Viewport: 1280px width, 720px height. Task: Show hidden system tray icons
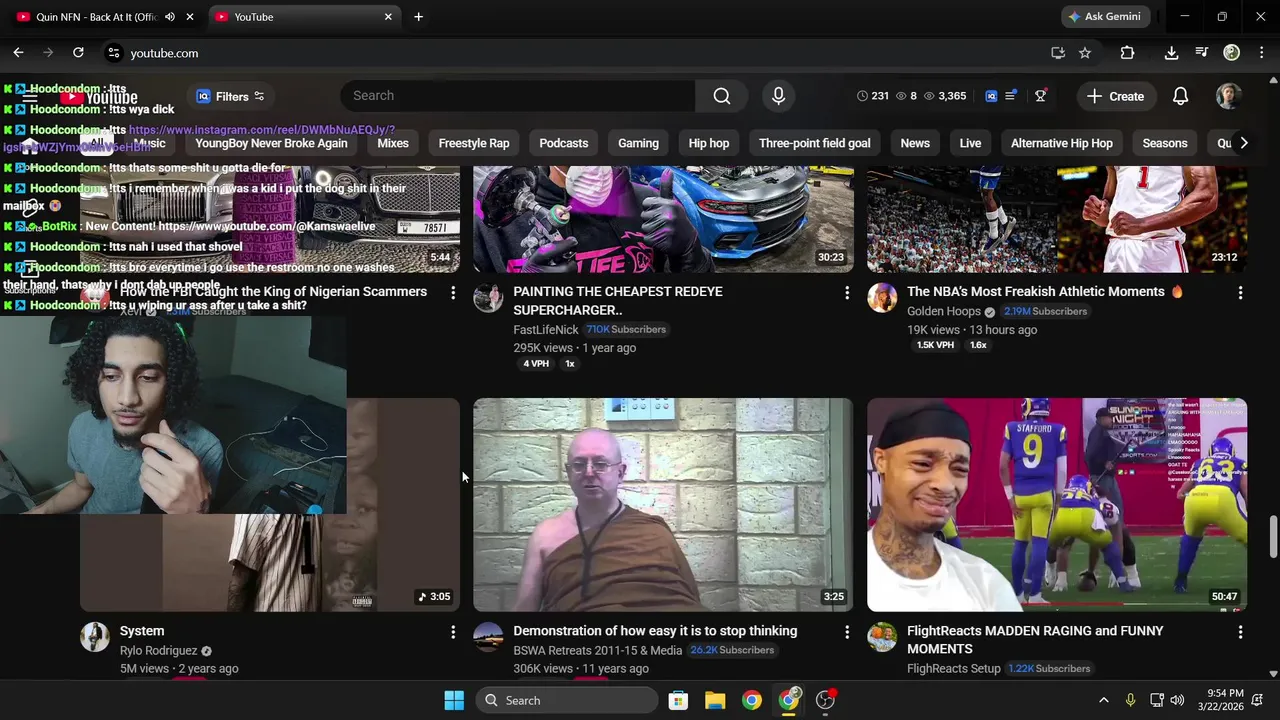pos(1103,700)
